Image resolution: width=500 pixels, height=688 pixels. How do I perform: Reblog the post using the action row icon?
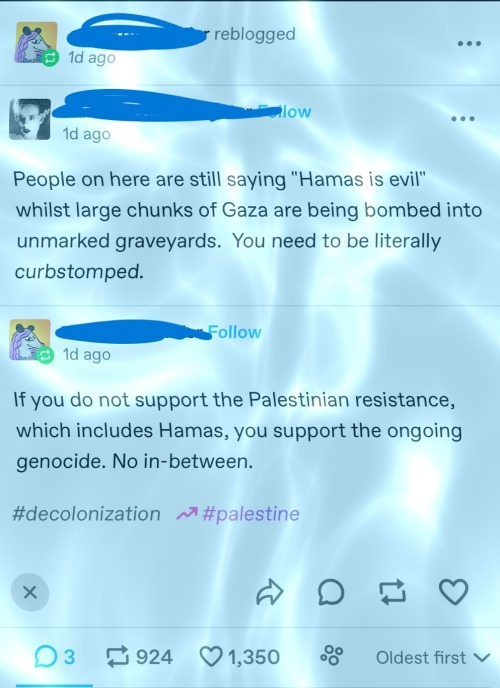tap(392, 592)
